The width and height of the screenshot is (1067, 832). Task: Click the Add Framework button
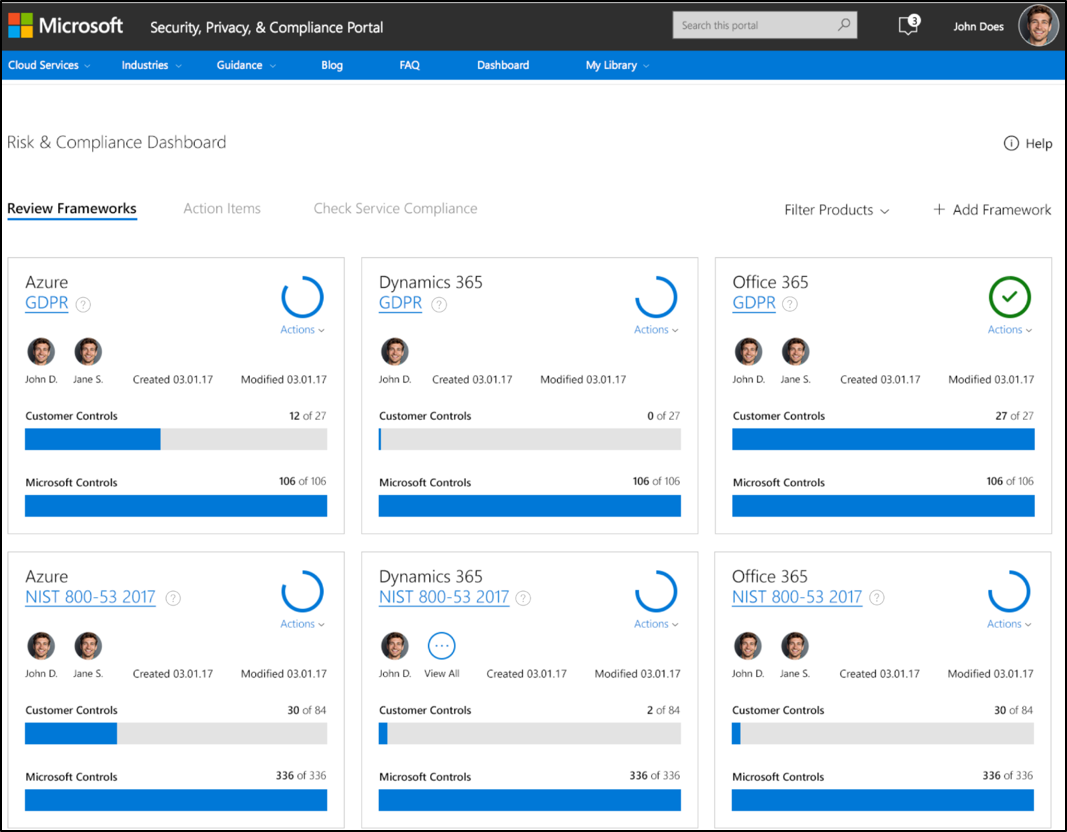click(x=992, y=210)
